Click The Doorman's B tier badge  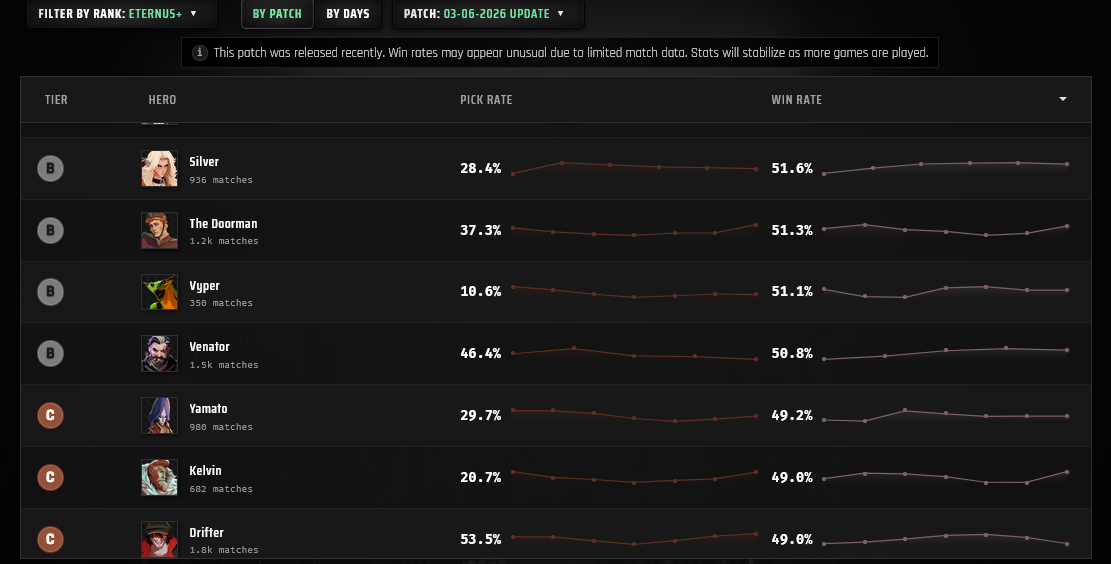(x=50, y=230)
